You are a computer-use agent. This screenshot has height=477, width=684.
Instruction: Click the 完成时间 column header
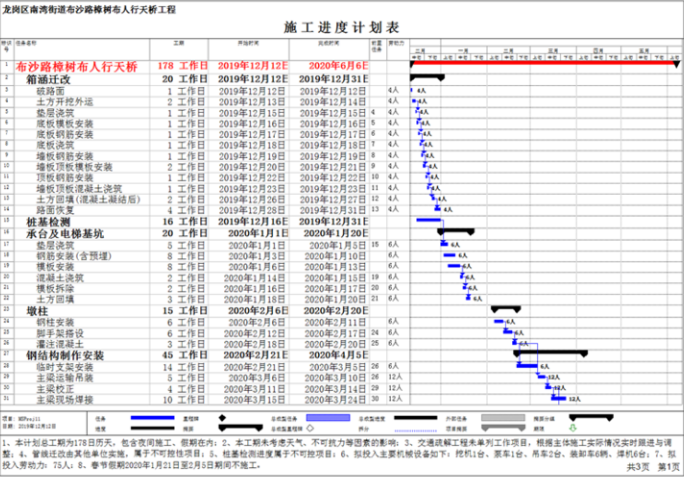[329, 45]
